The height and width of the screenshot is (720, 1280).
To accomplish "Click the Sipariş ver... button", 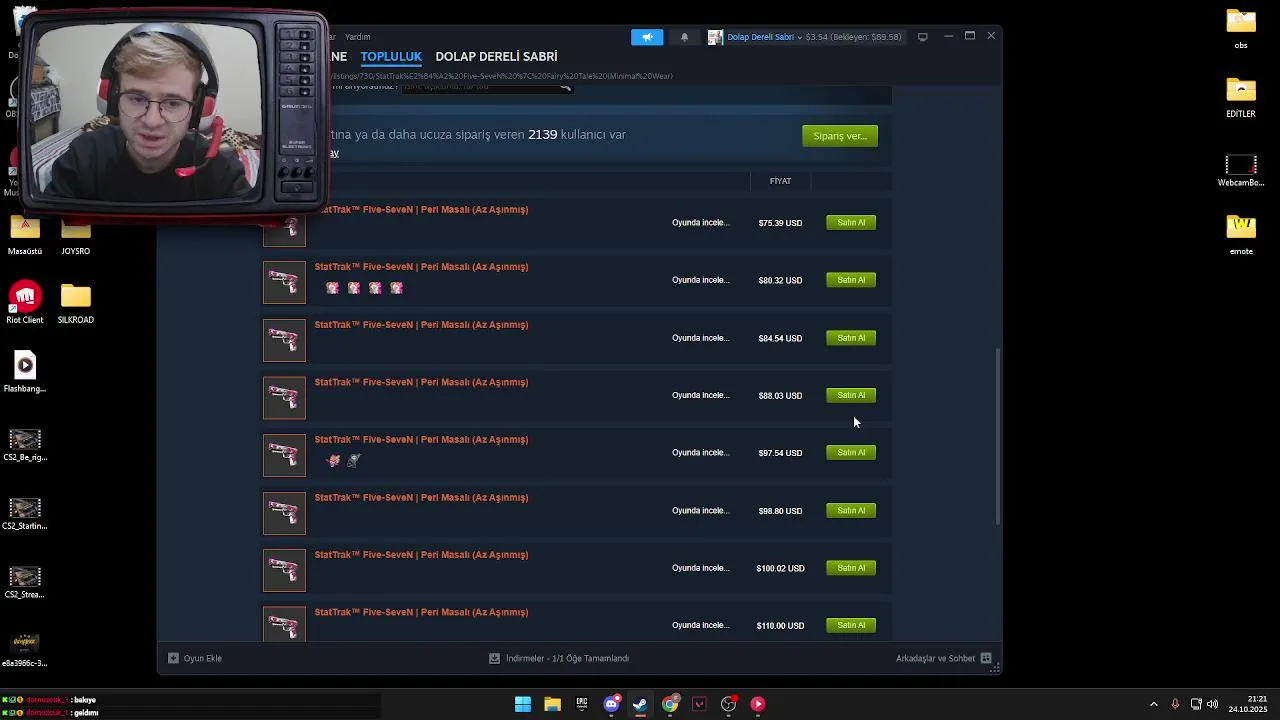I will (840, 136).
